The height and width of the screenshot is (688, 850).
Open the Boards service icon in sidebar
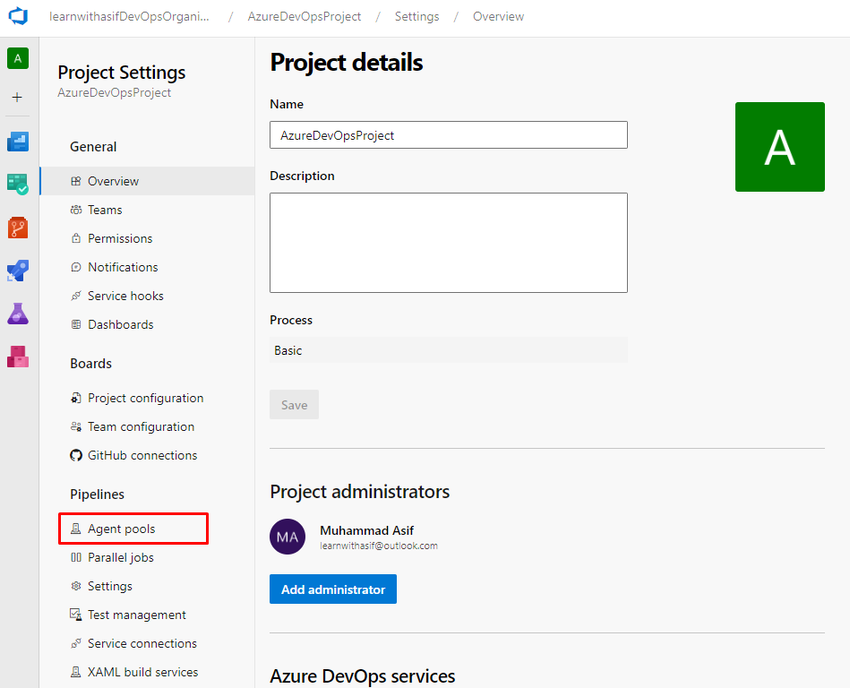18,184
